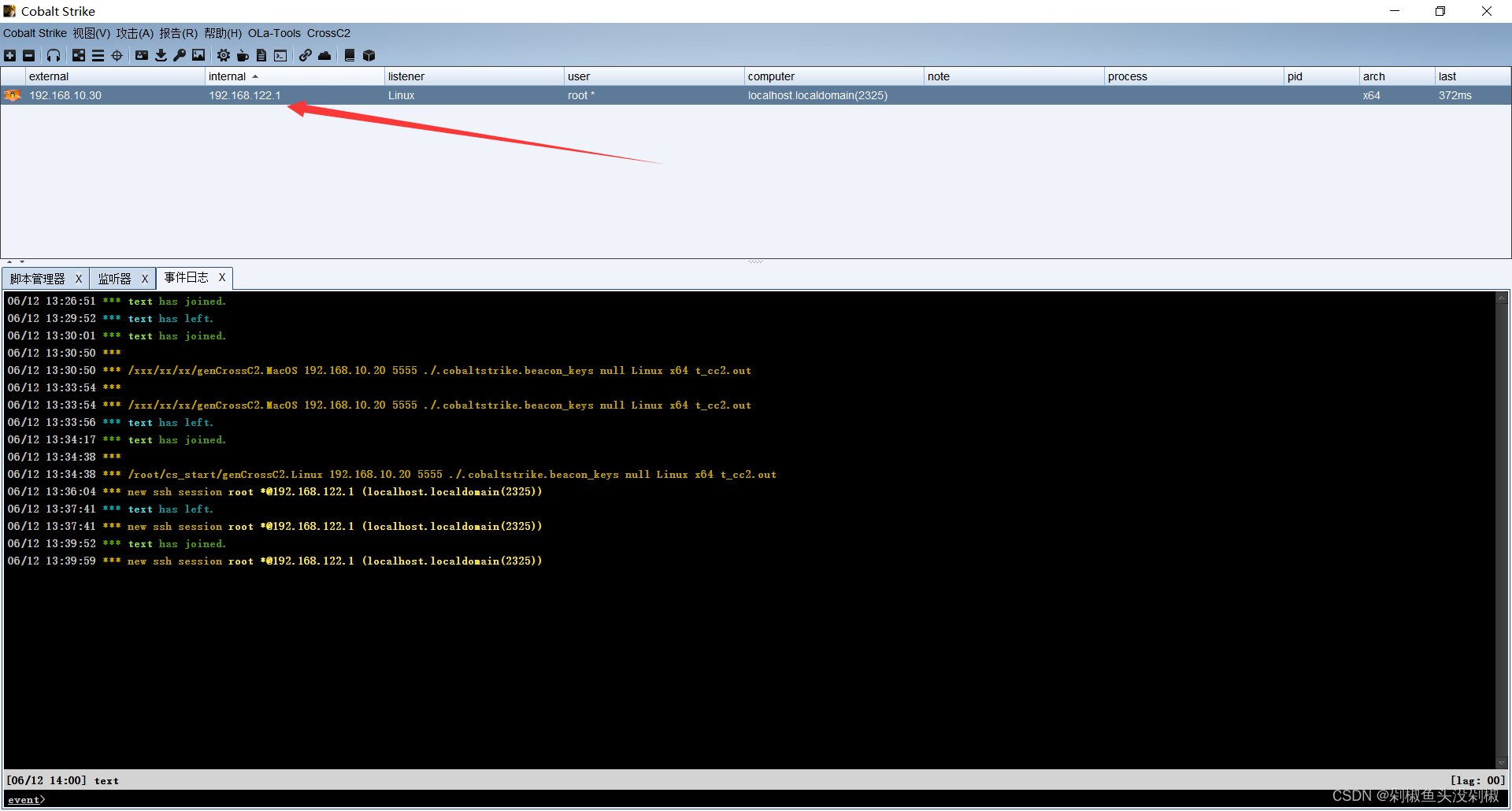The height and width of the screenshot is (811, 1512).
Task: Sort sessions by pid column
Action: (1321, 76)
